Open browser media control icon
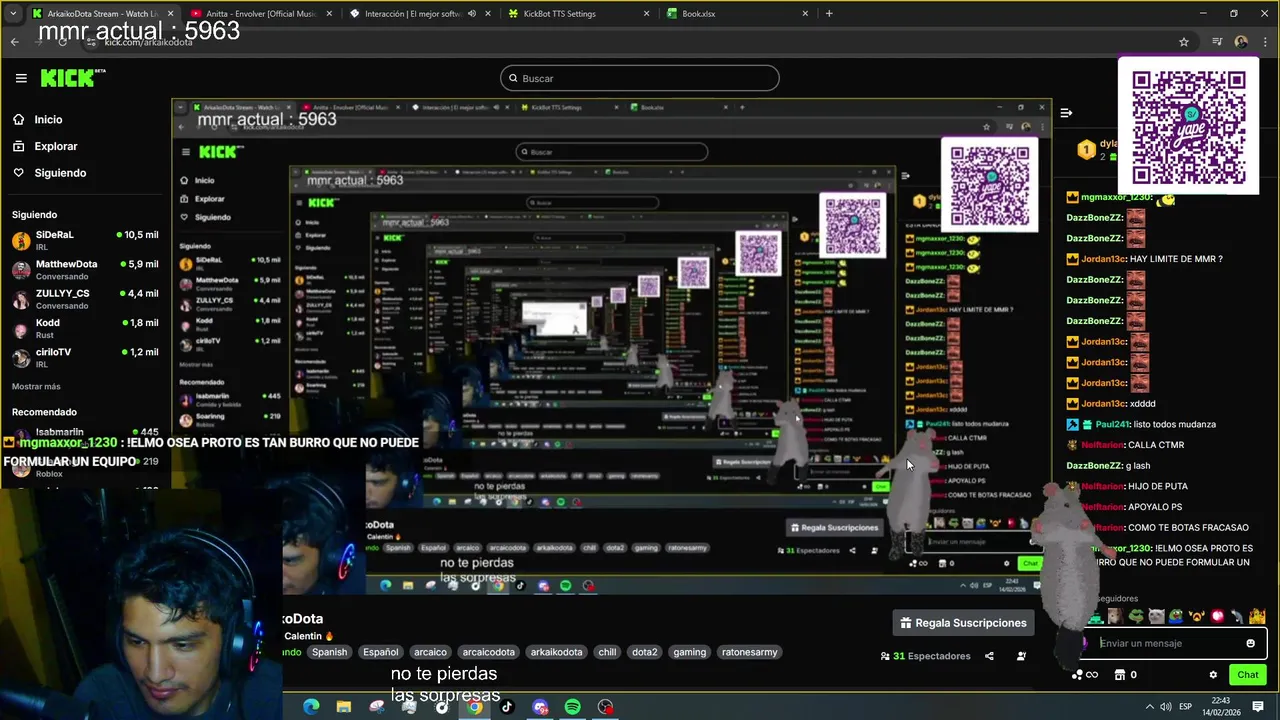The height and width of the screenshot is (720, 1280). pos(1217,42)
